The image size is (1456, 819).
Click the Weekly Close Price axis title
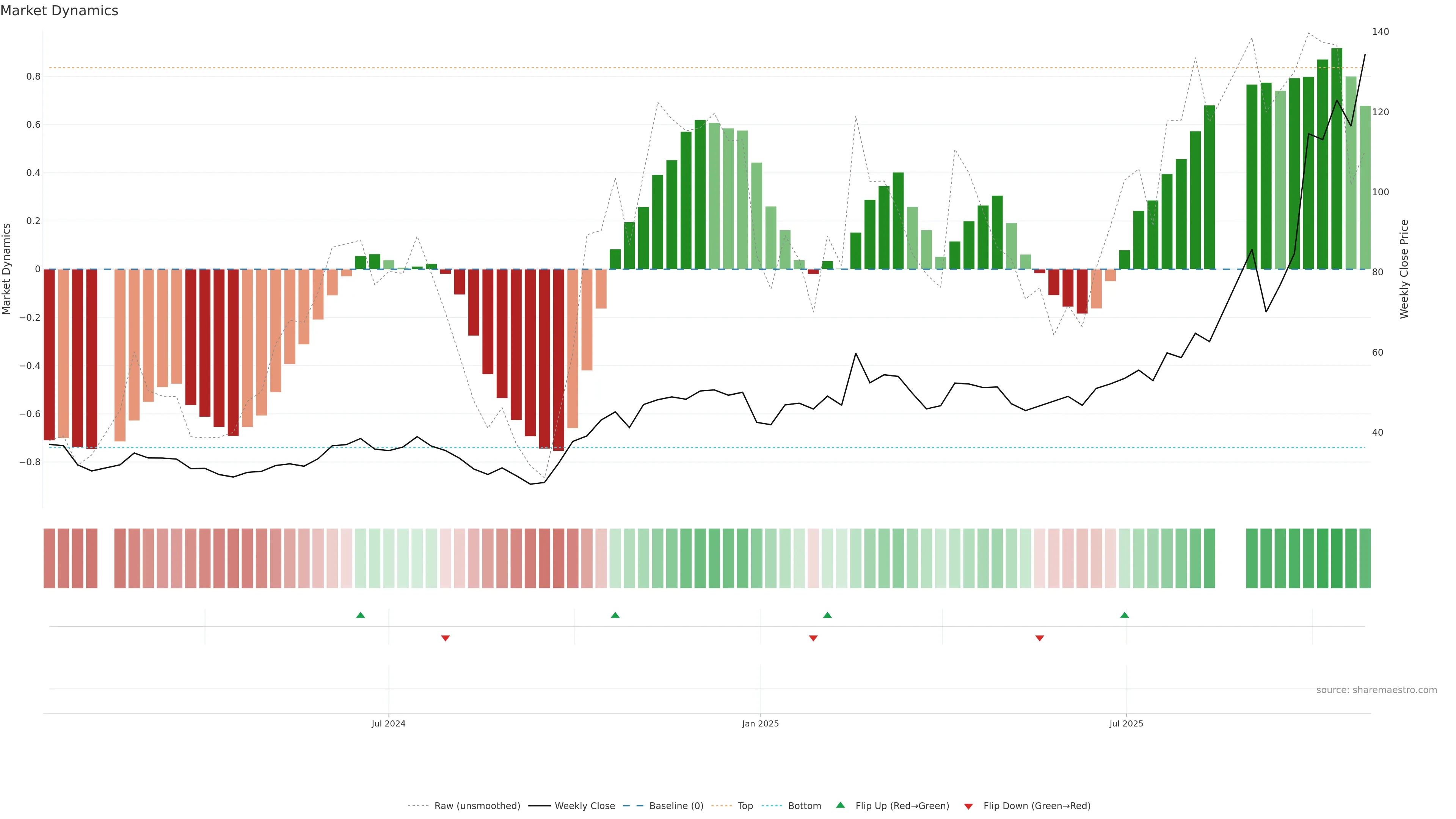1404,269
